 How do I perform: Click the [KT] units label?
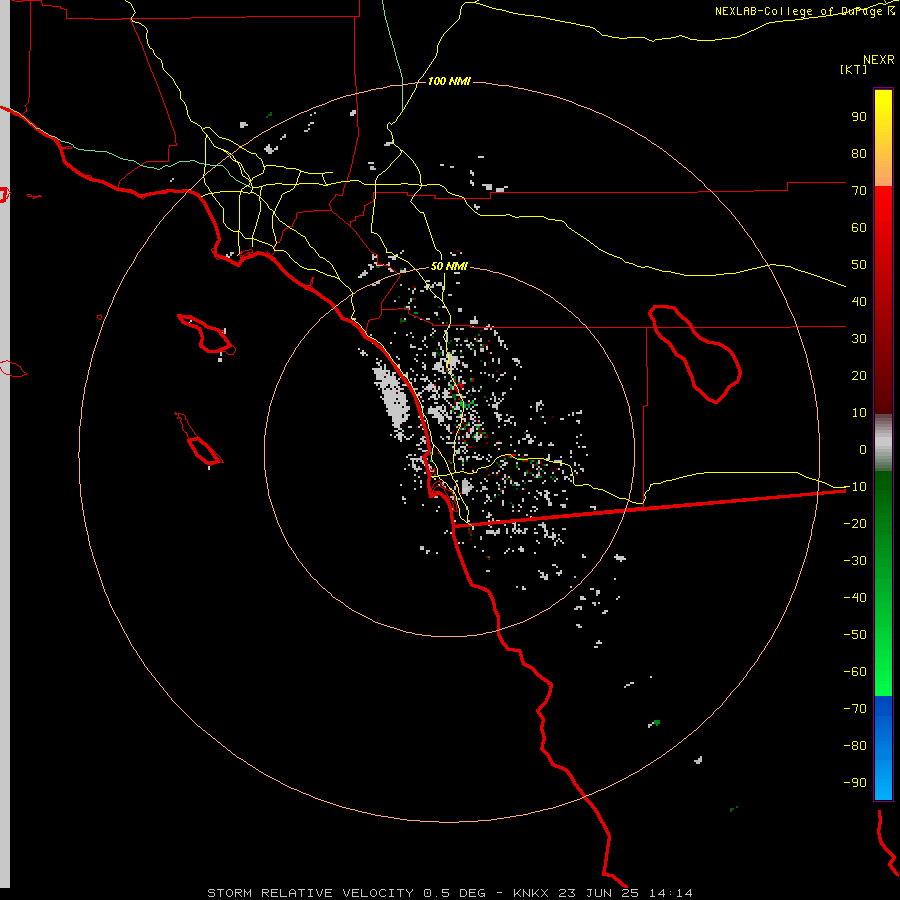pos(854,69)
